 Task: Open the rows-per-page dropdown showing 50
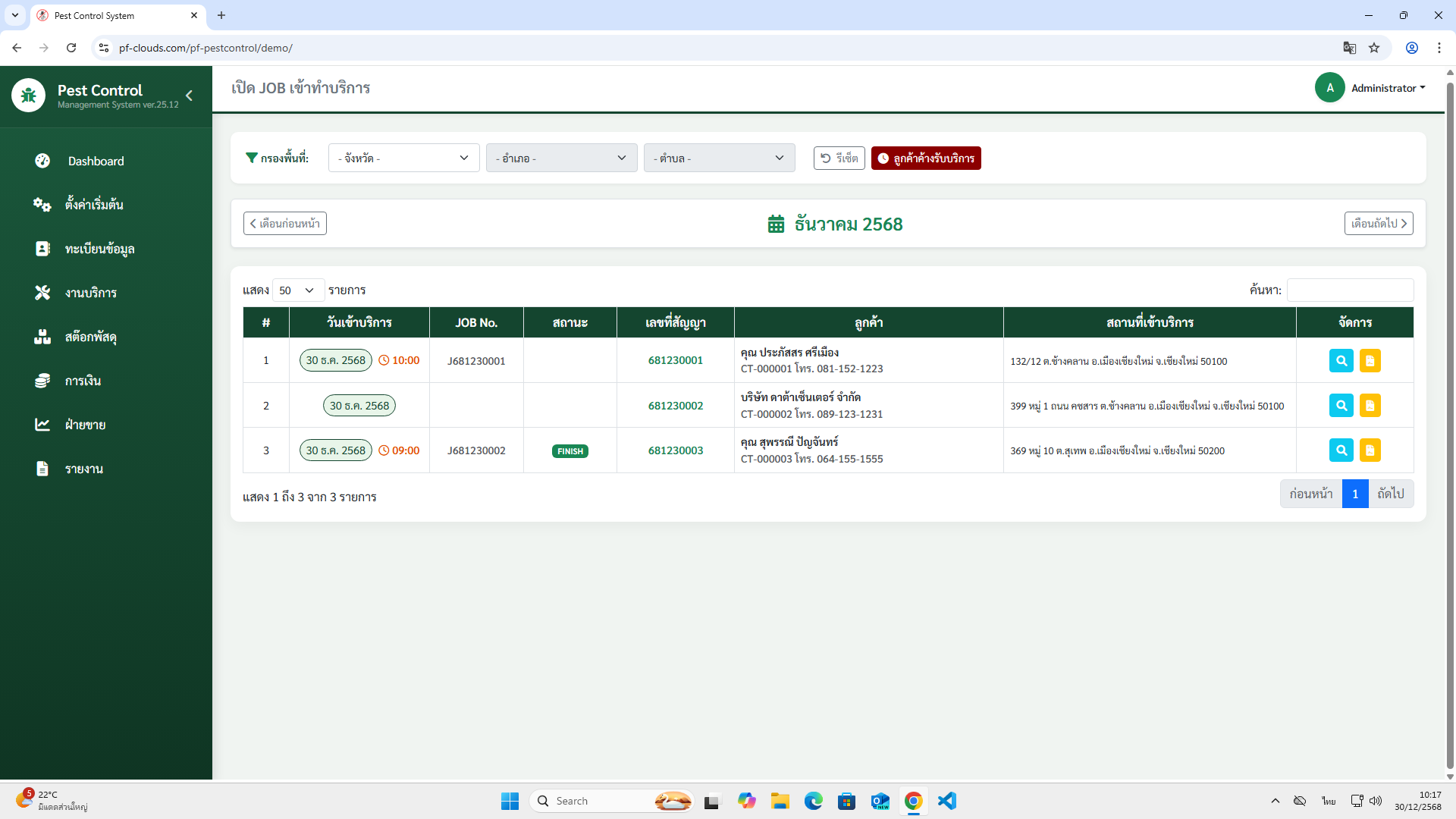coord(297,290)
